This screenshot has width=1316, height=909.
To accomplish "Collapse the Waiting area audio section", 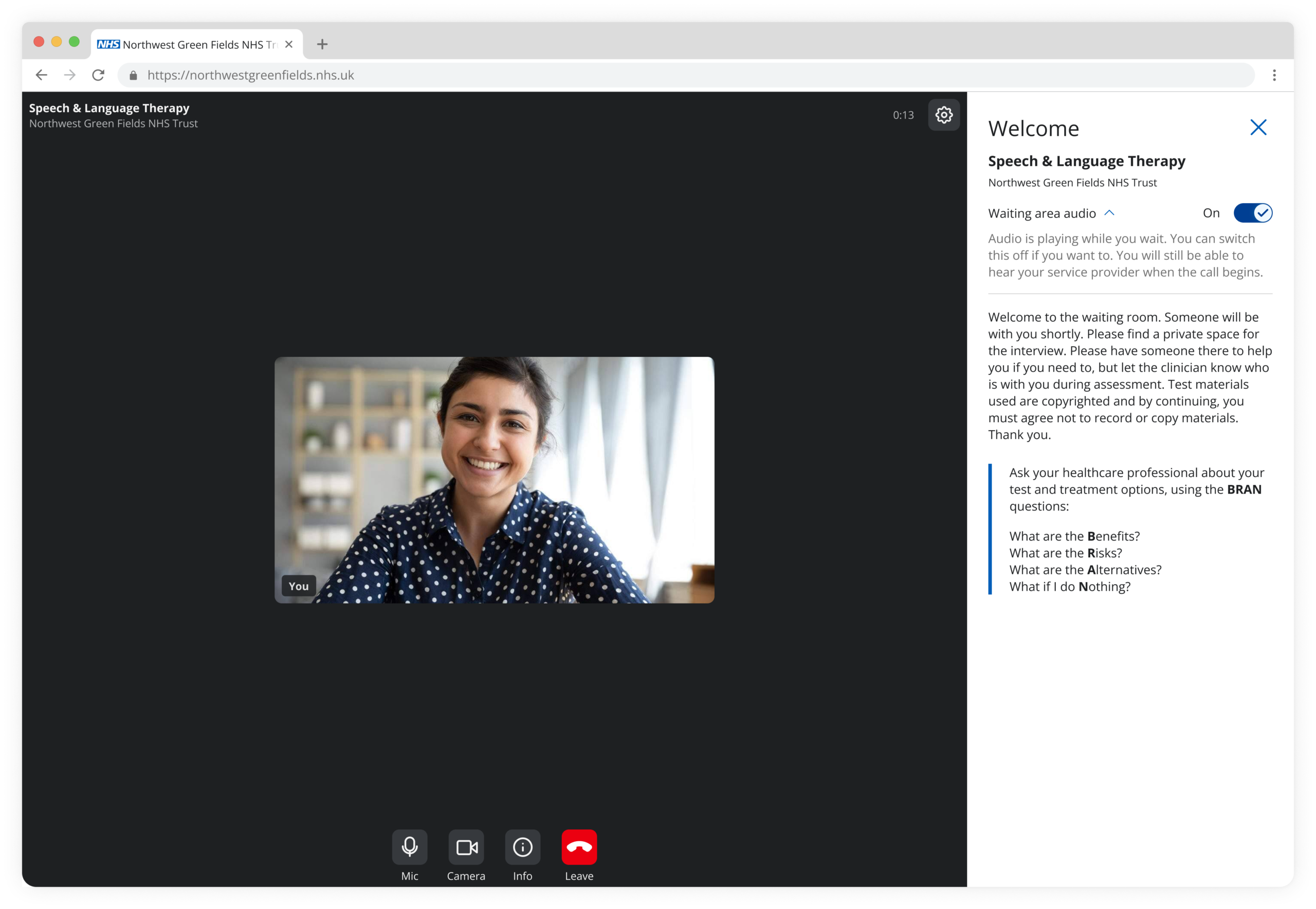I will click(x=1109, y=213).
